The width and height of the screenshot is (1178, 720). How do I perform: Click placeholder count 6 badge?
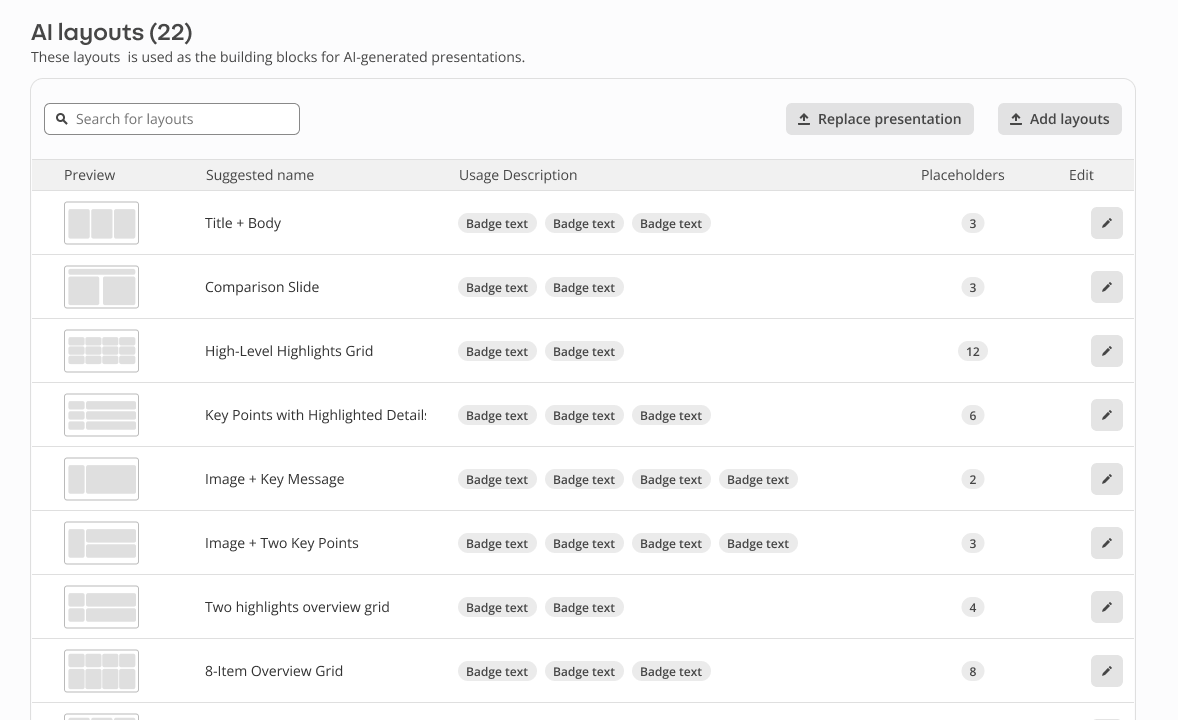(972, 415)
